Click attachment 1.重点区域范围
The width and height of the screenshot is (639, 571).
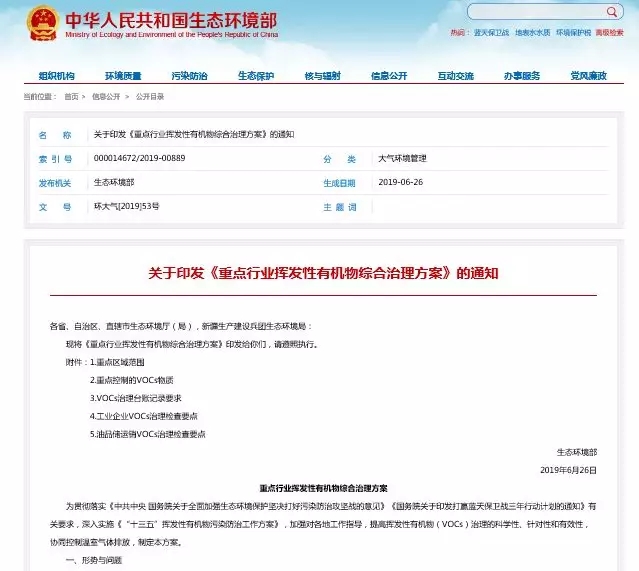(x=117, y=362)
